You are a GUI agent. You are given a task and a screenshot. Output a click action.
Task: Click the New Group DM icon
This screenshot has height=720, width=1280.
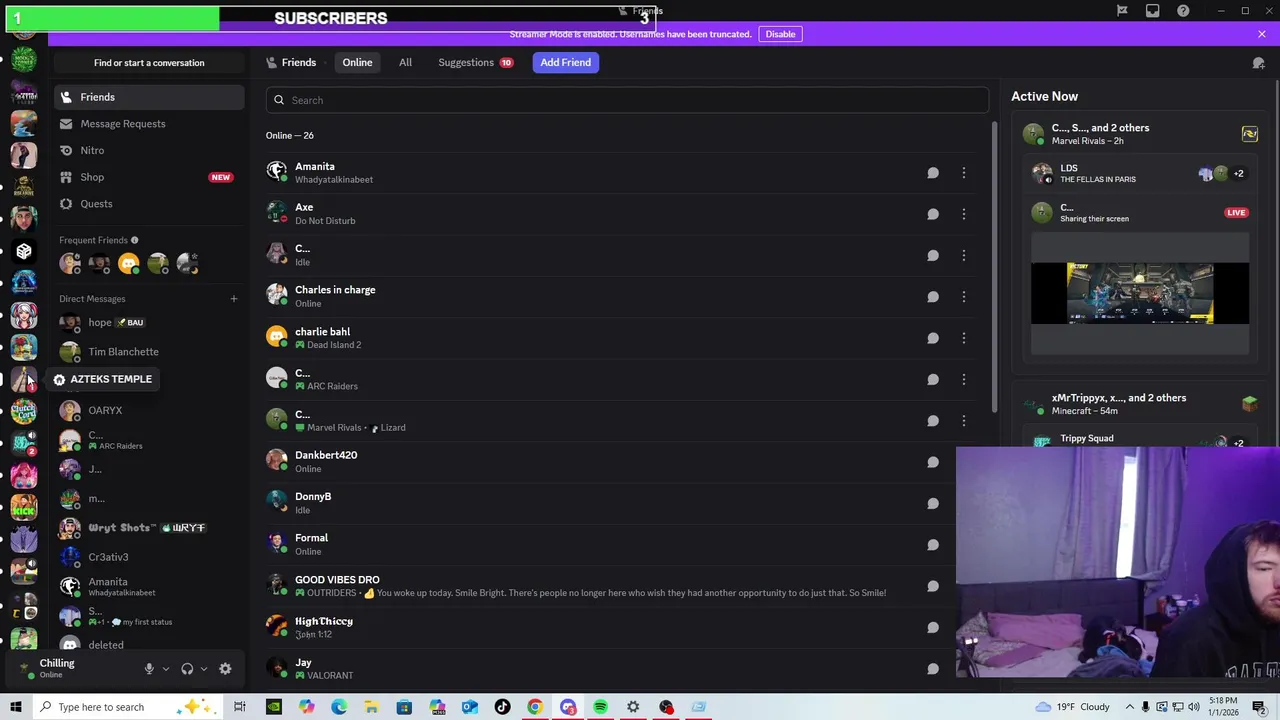pos(1258,63)
